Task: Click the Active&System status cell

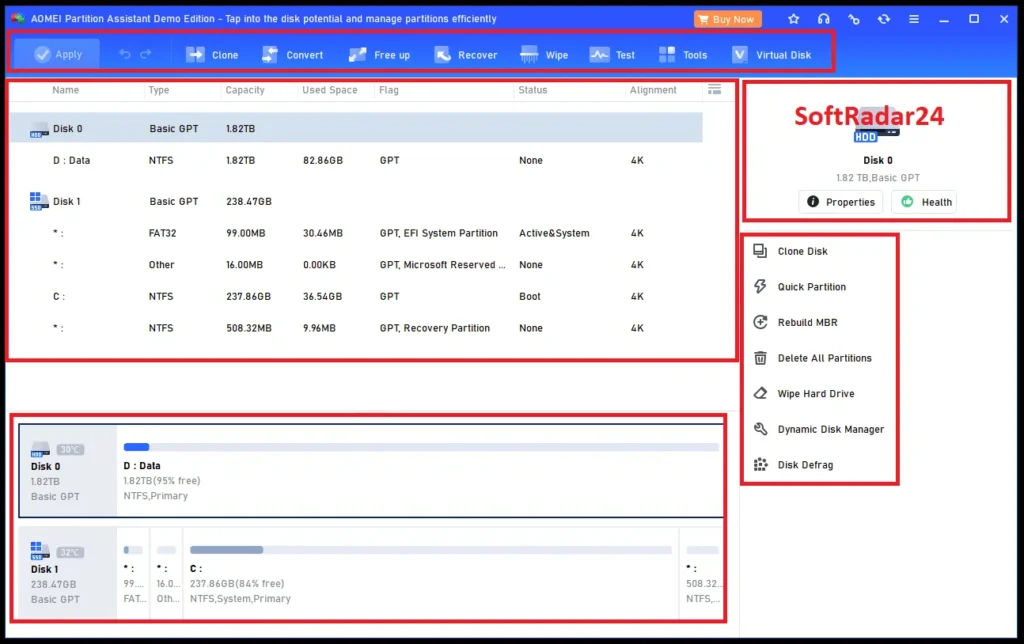Action: click(x=554, y=233)
